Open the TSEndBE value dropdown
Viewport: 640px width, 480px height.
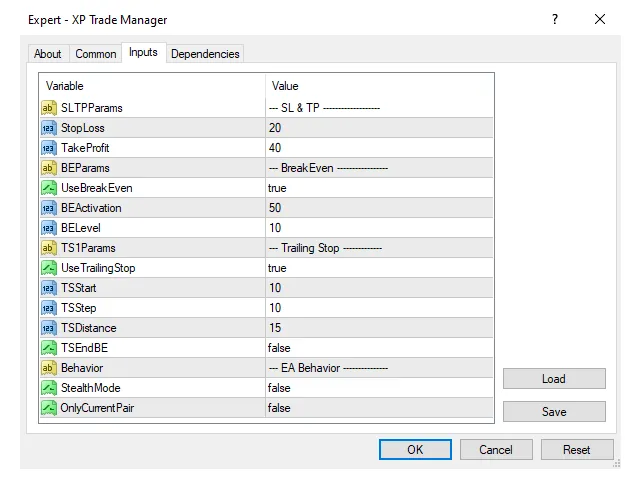coord(378,348)
